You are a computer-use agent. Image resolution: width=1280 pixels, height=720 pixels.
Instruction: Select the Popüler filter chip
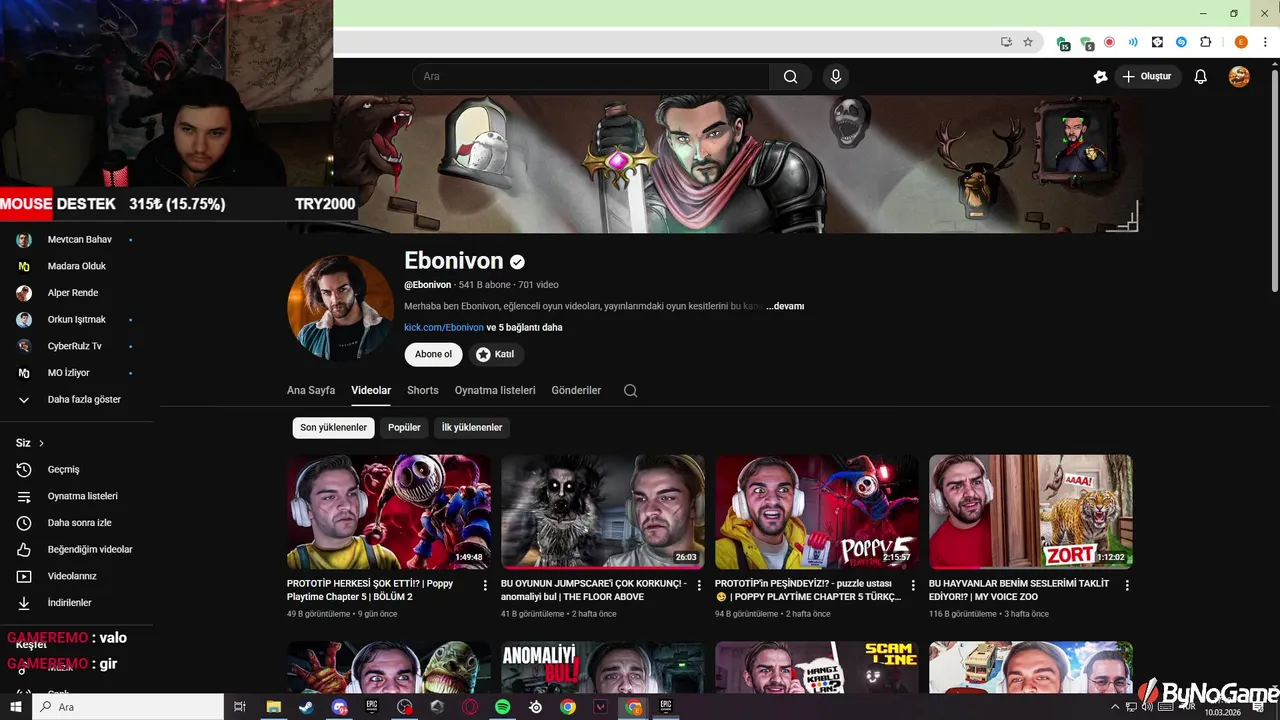tap(404, 427)
